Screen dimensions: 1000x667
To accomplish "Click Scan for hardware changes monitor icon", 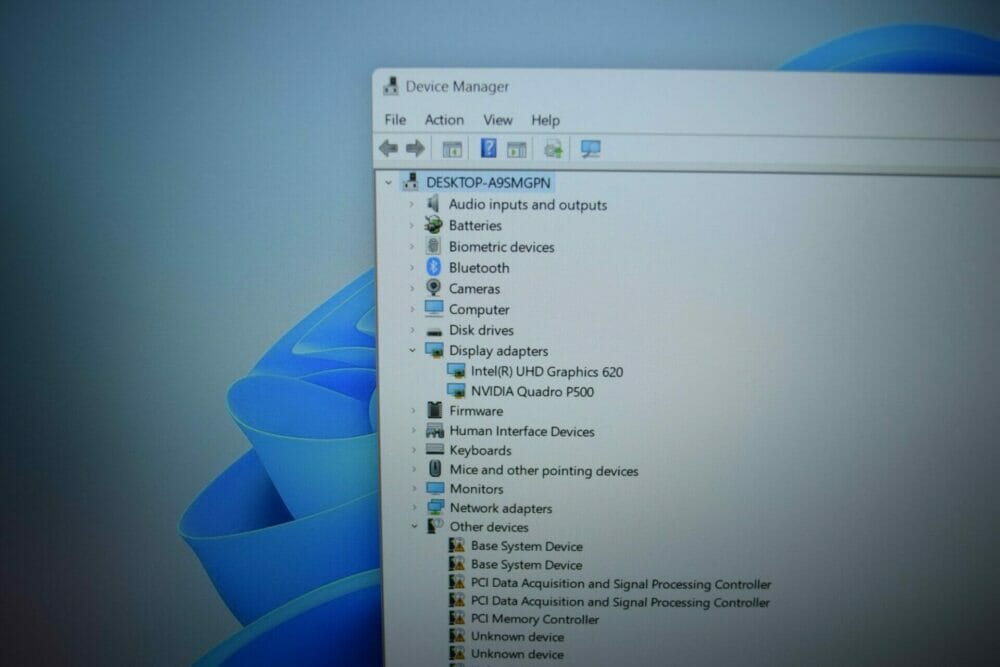I will pos(591,149).
